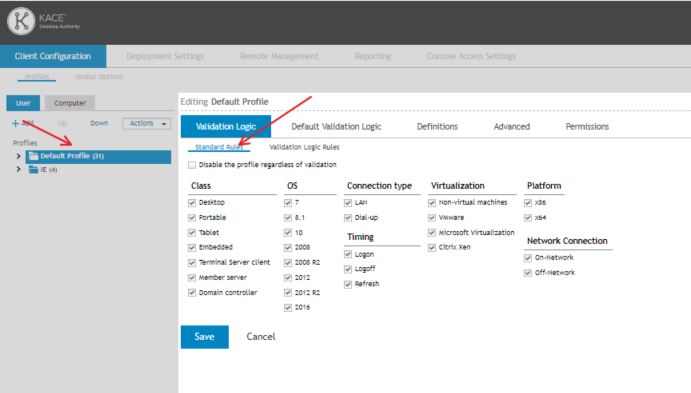The width and height of the screenshot is (691, 393).
Task: Click the IE folder icon
Action: [33, 170]
